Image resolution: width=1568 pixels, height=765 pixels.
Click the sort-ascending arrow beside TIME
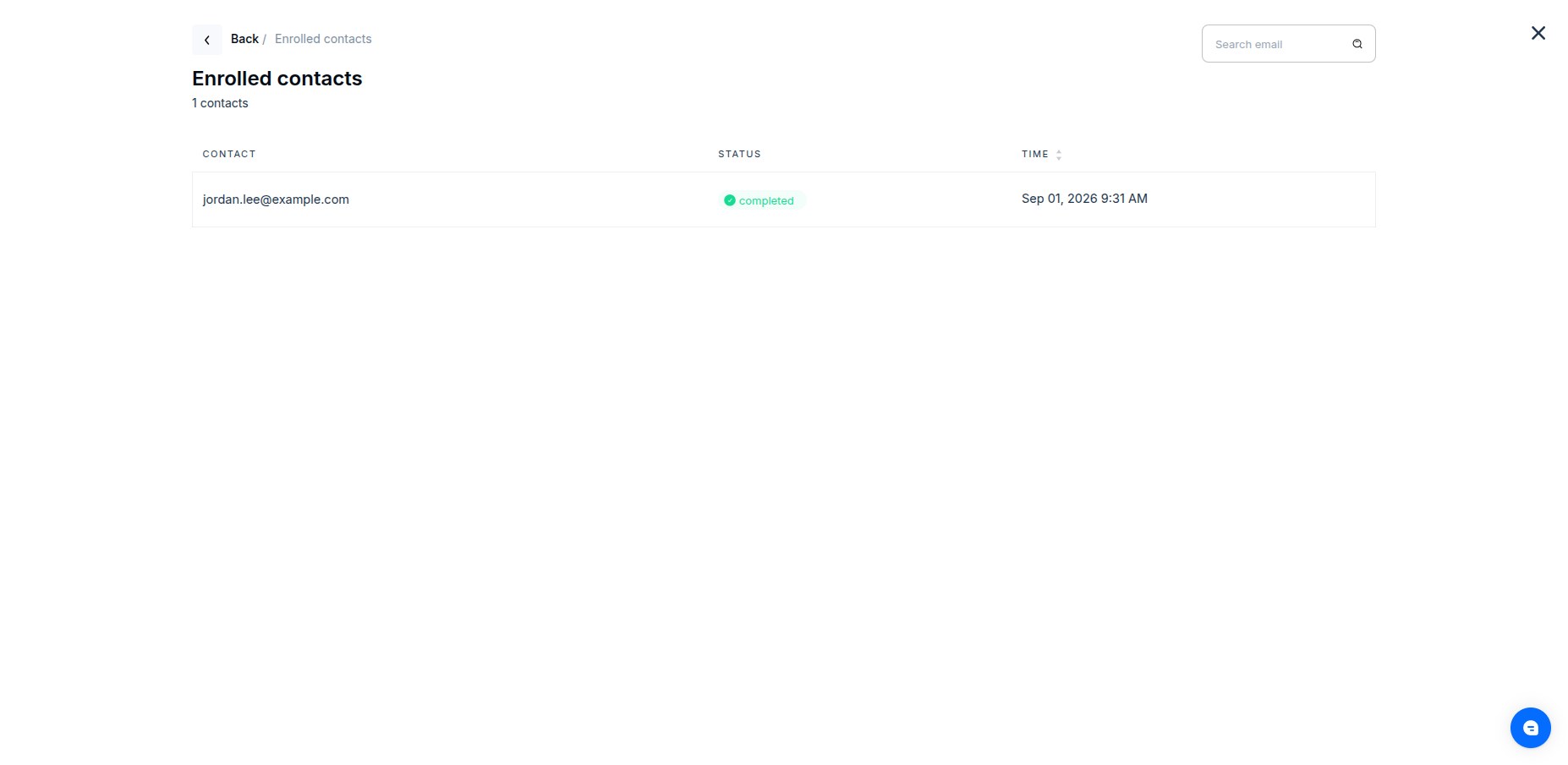1059,151
